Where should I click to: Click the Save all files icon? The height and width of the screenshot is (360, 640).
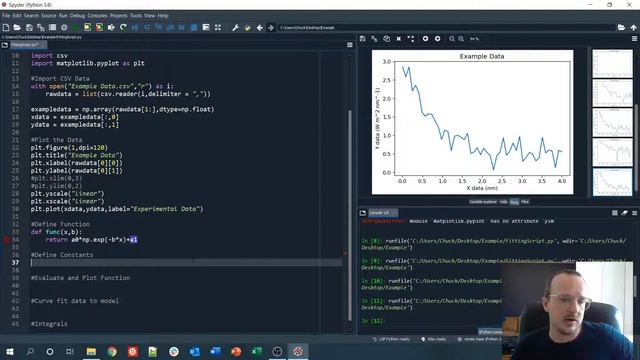[x=41, y=27]
